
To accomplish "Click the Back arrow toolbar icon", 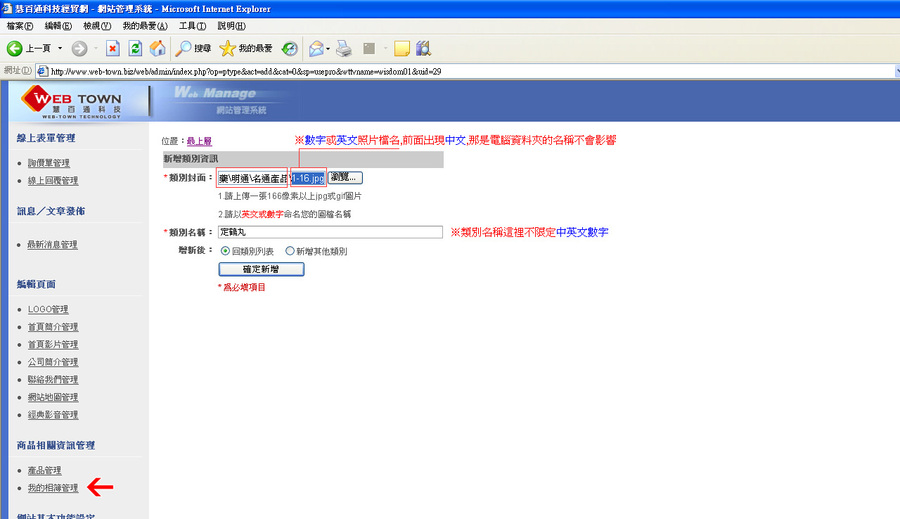I will coord(14,49).
